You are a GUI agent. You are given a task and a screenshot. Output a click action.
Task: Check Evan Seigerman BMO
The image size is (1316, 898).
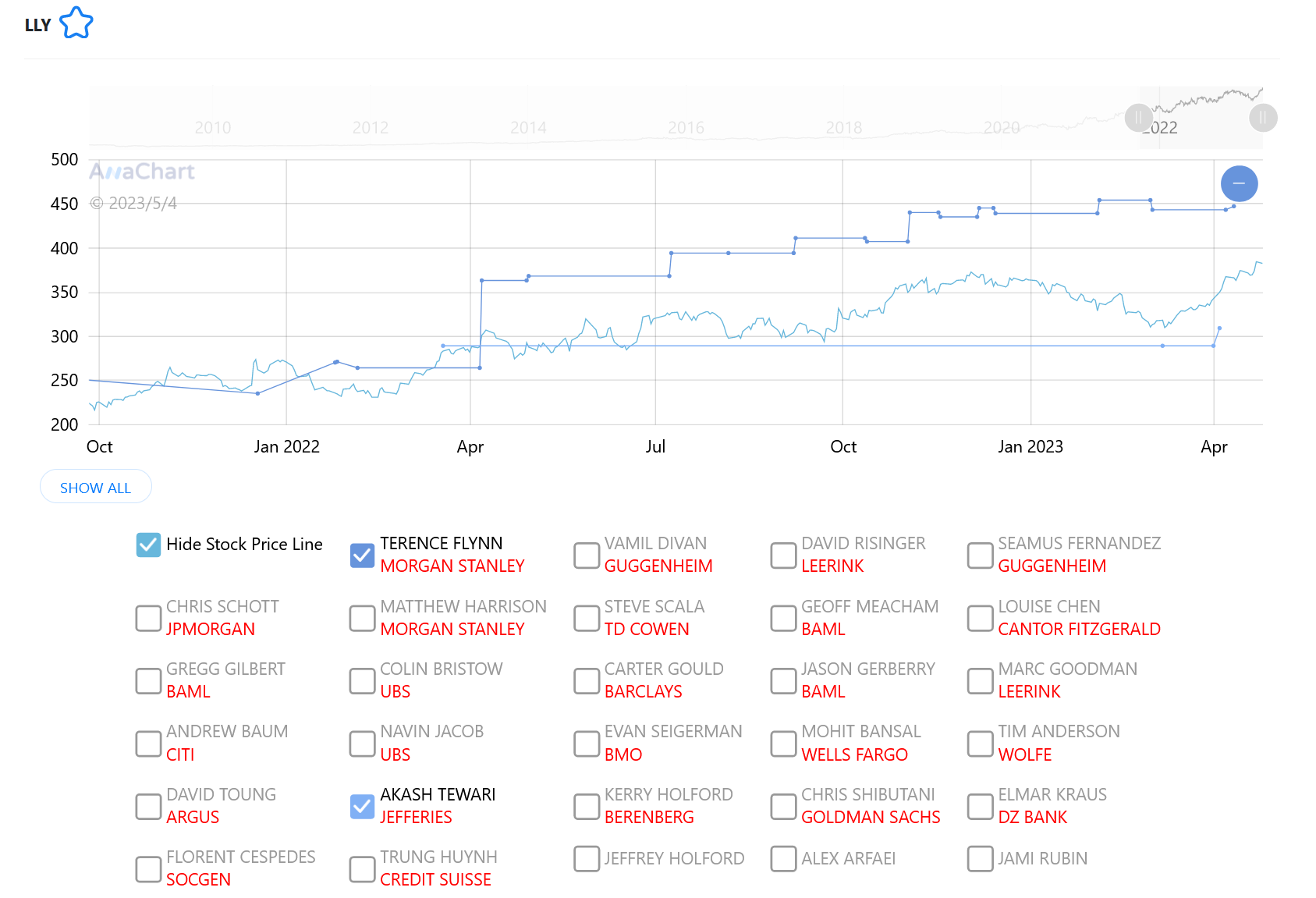pyautogui.click(x=587, y=744)
